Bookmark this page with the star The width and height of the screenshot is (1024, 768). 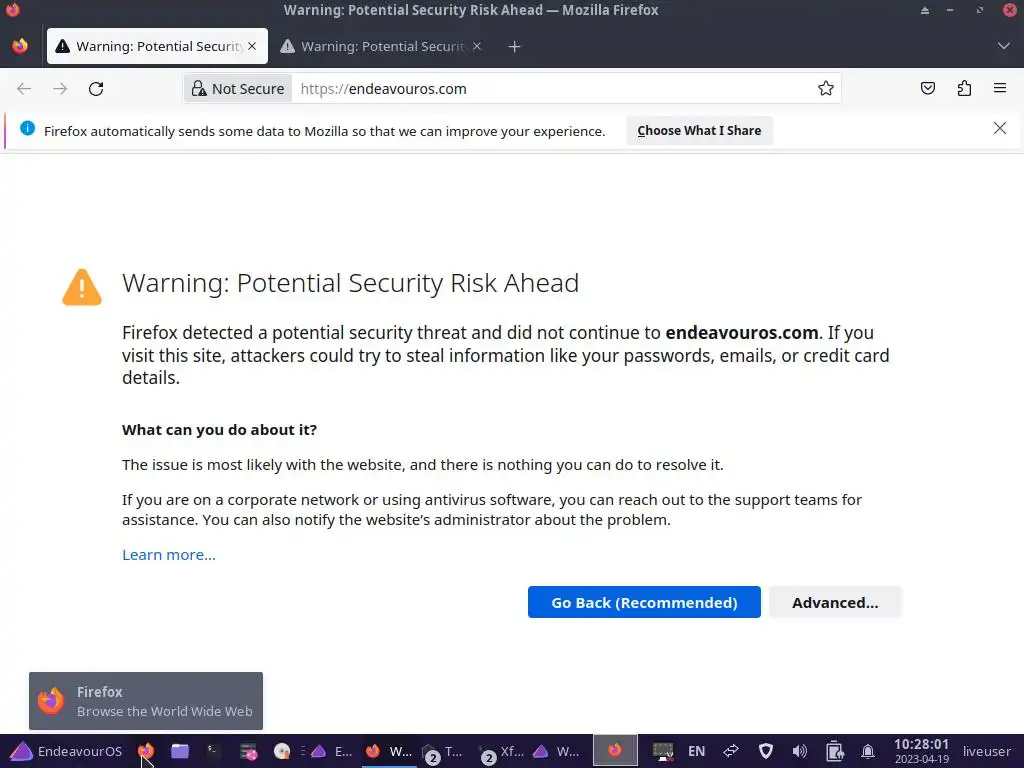point(825,89)
